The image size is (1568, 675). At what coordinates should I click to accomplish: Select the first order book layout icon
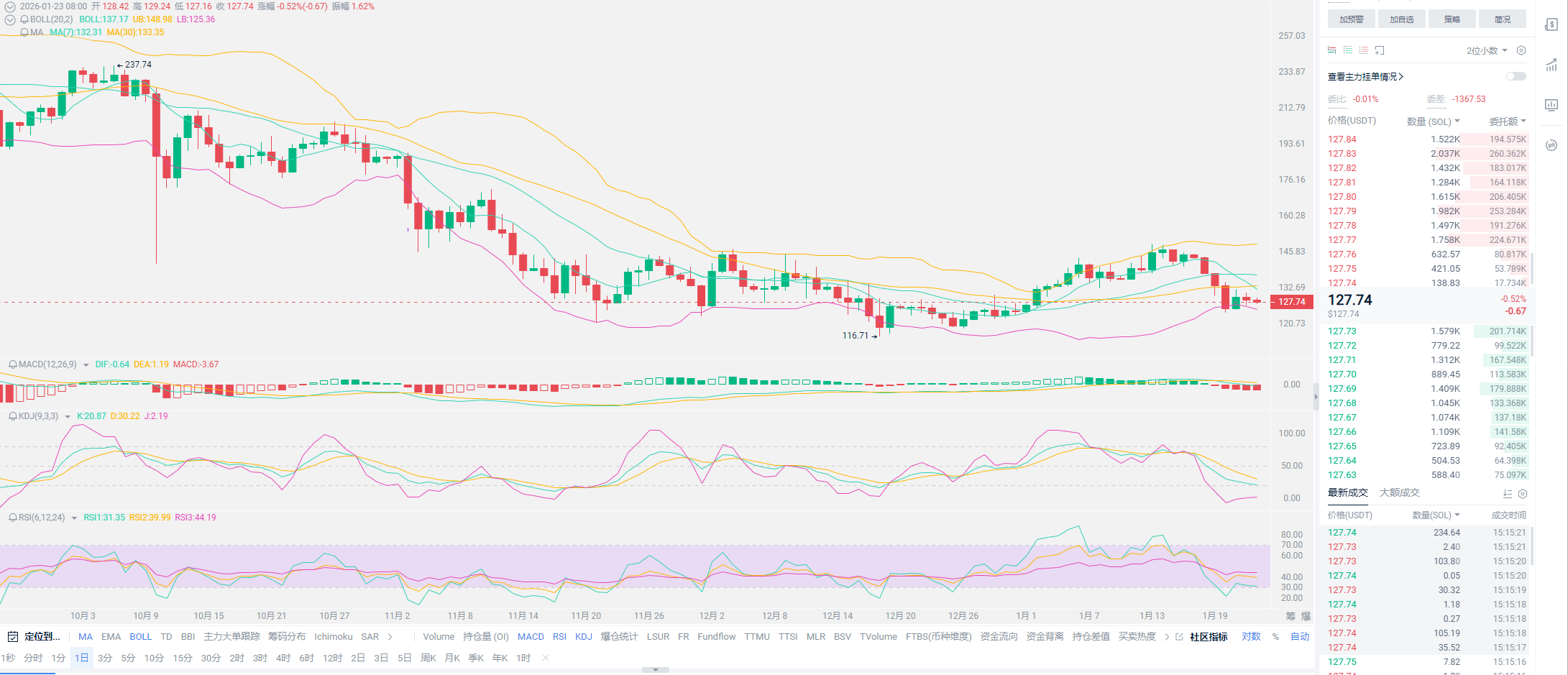pyautogui.click(x=1331, y=50)
